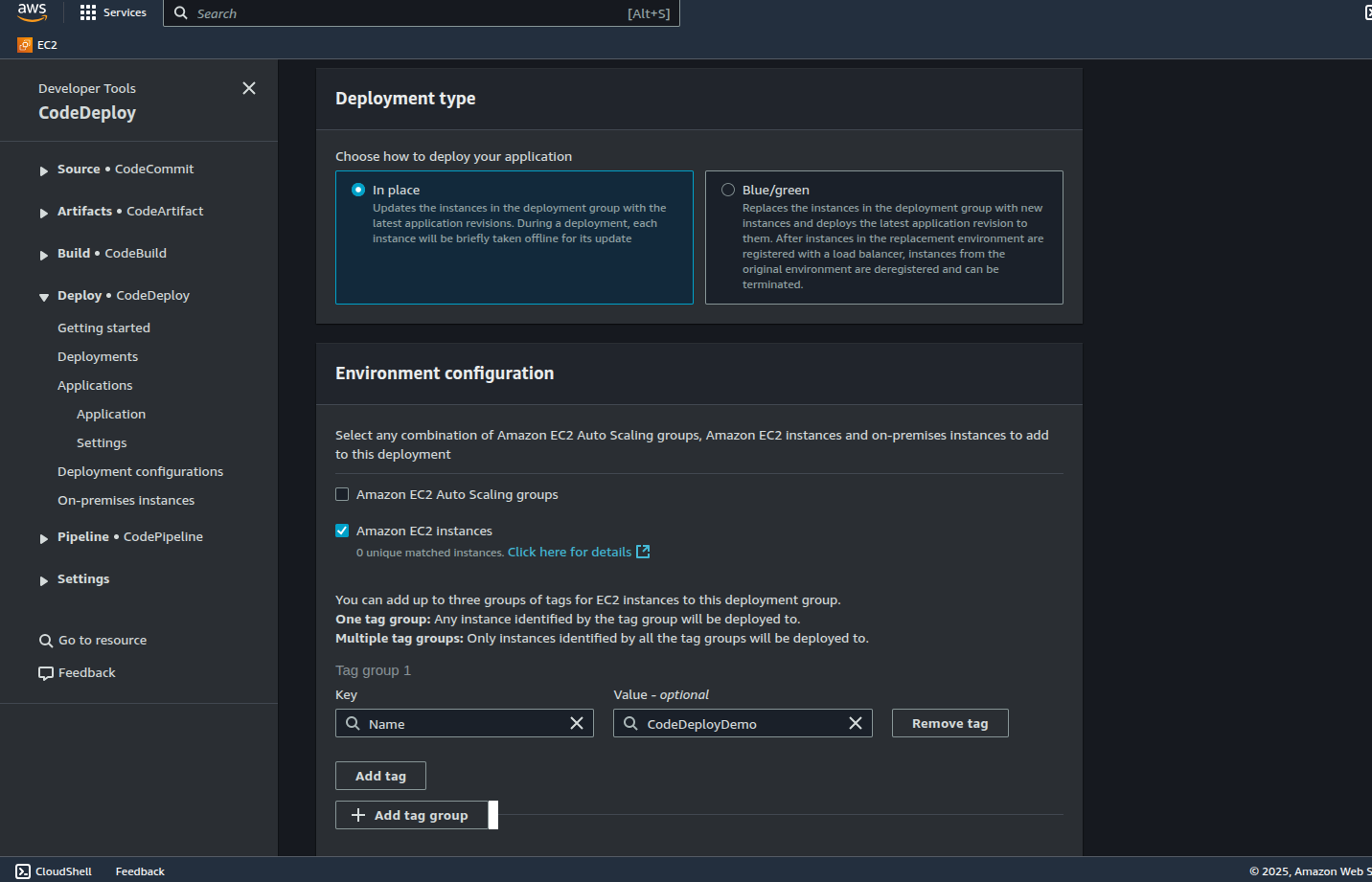This screenshot has width=1372, height=882.
Task: Click the Environment configuration heading
Action: (445, 373)
